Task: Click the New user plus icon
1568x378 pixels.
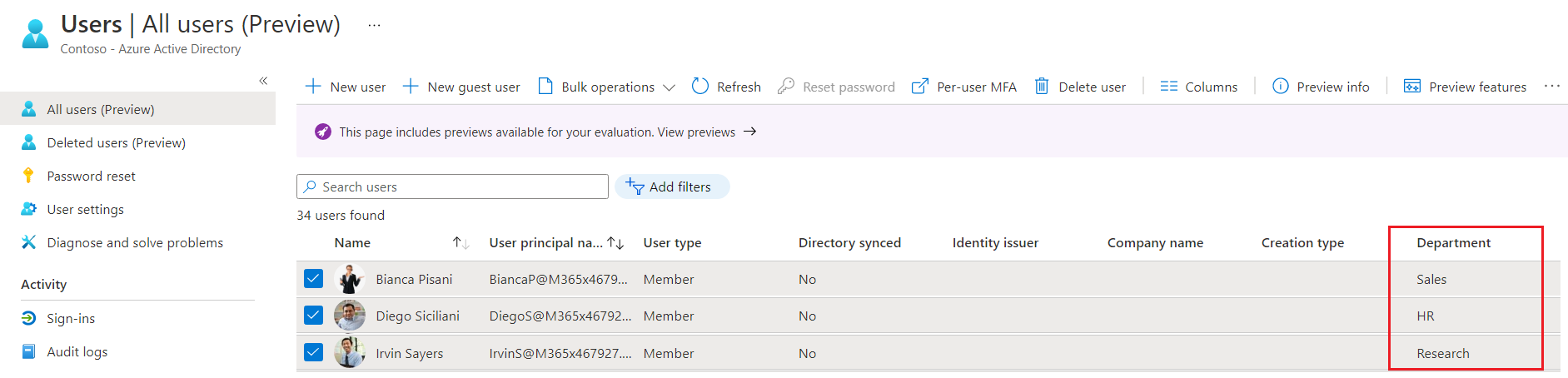Action: [x=313, y=87]
